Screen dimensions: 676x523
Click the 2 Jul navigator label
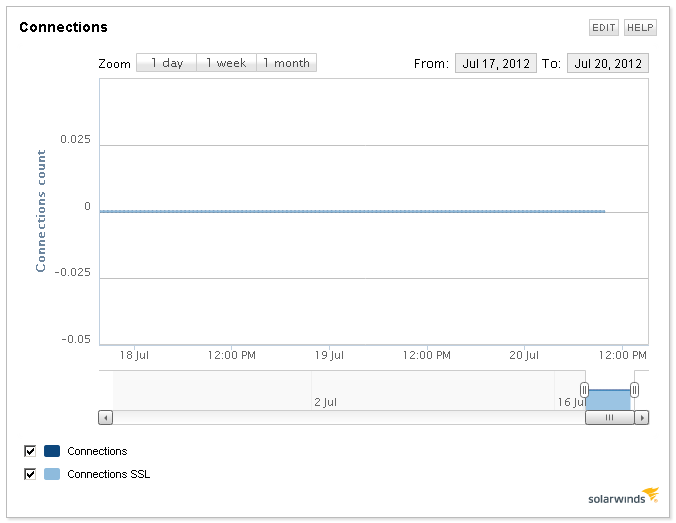(325, 402)
